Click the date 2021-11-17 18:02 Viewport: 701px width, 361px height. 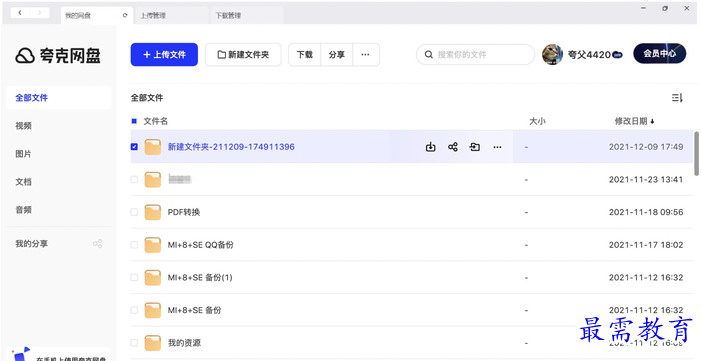(646, 245)
